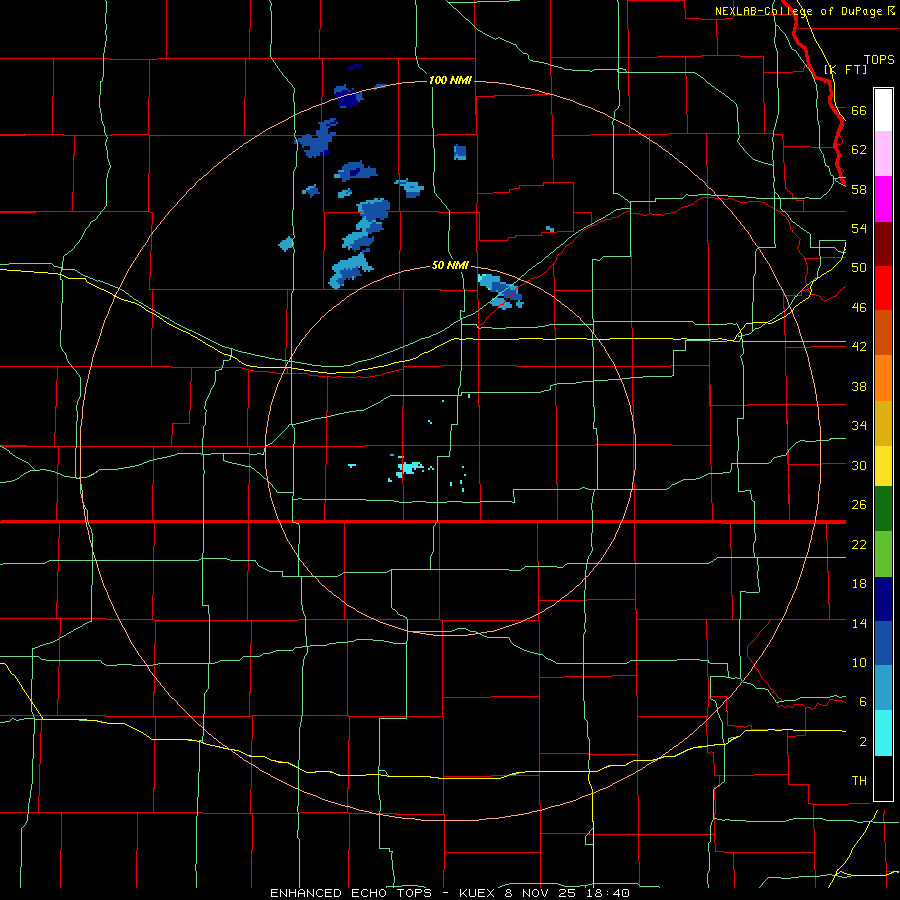Click the bright yellow legend swatch

883,466
